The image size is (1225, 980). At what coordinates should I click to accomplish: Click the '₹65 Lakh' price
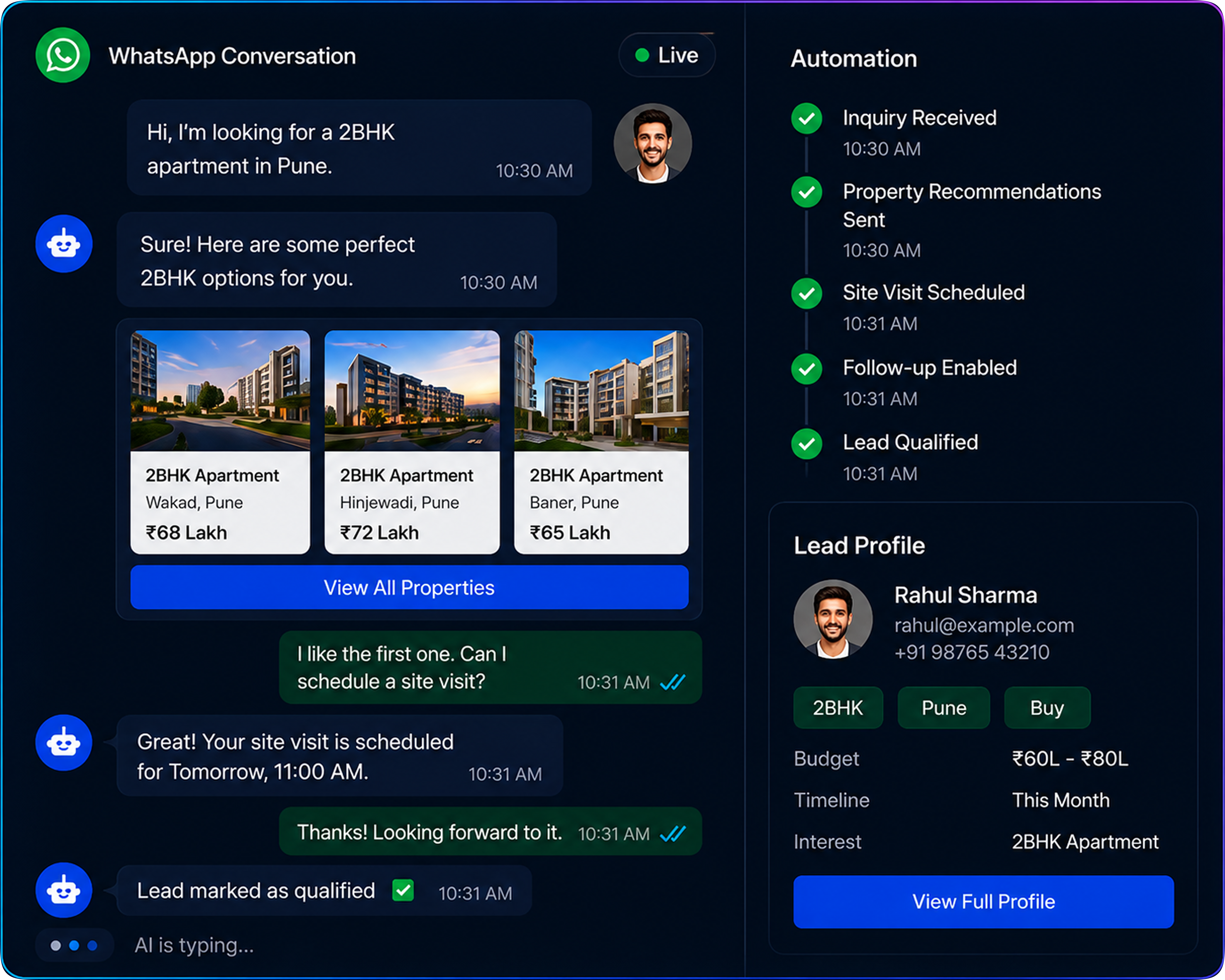point(570,533)
